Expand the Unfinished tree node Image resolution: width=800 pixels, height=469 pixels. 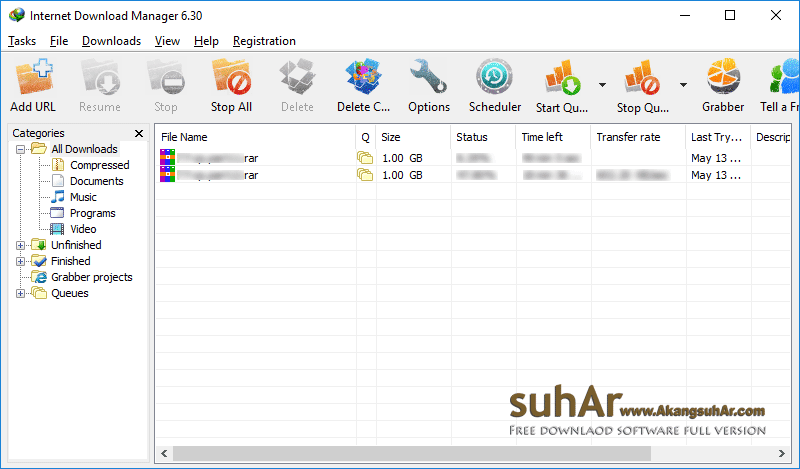(20, 245)
